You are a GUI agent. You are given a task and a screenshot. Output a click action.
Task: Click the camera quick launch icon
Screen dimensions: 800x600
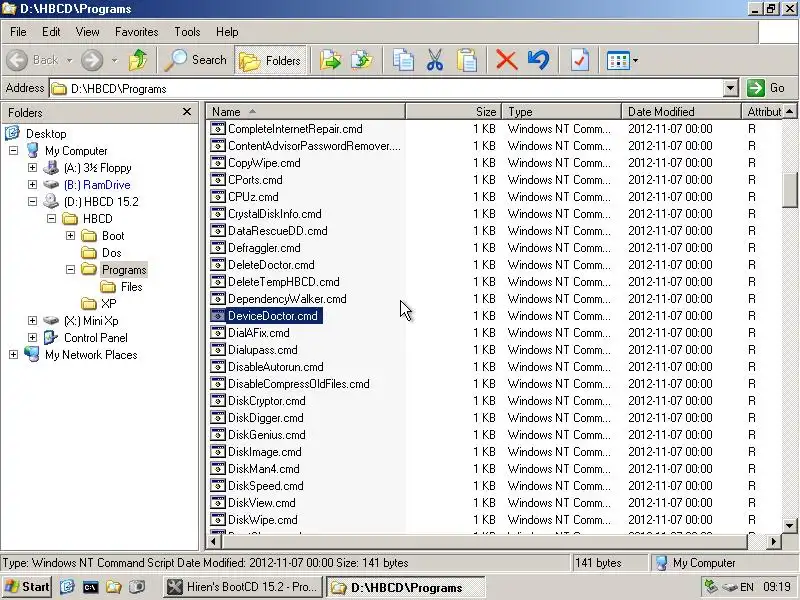point(136,587)
